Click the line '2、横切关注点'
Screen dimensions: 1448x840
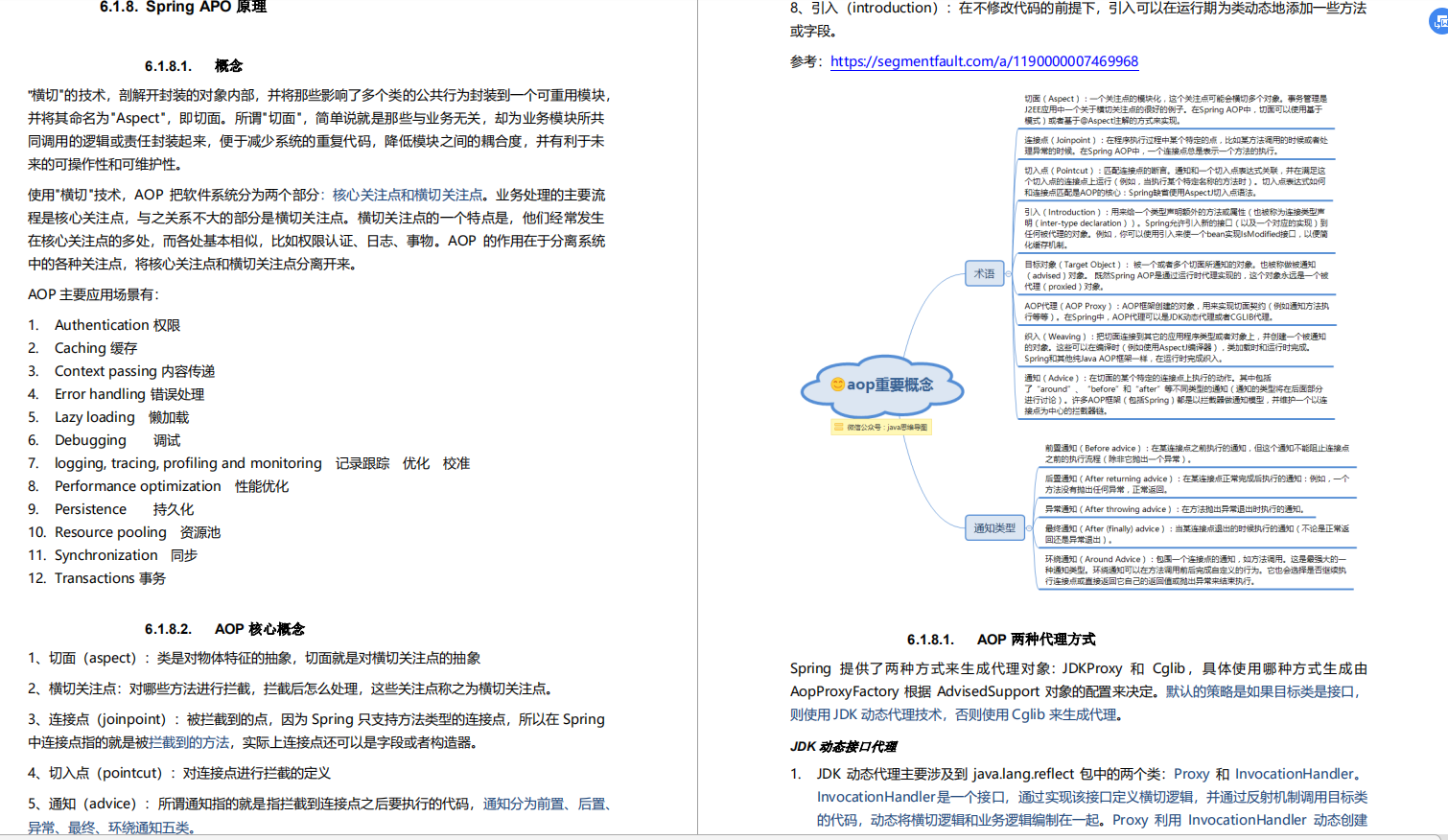point(290,688)
